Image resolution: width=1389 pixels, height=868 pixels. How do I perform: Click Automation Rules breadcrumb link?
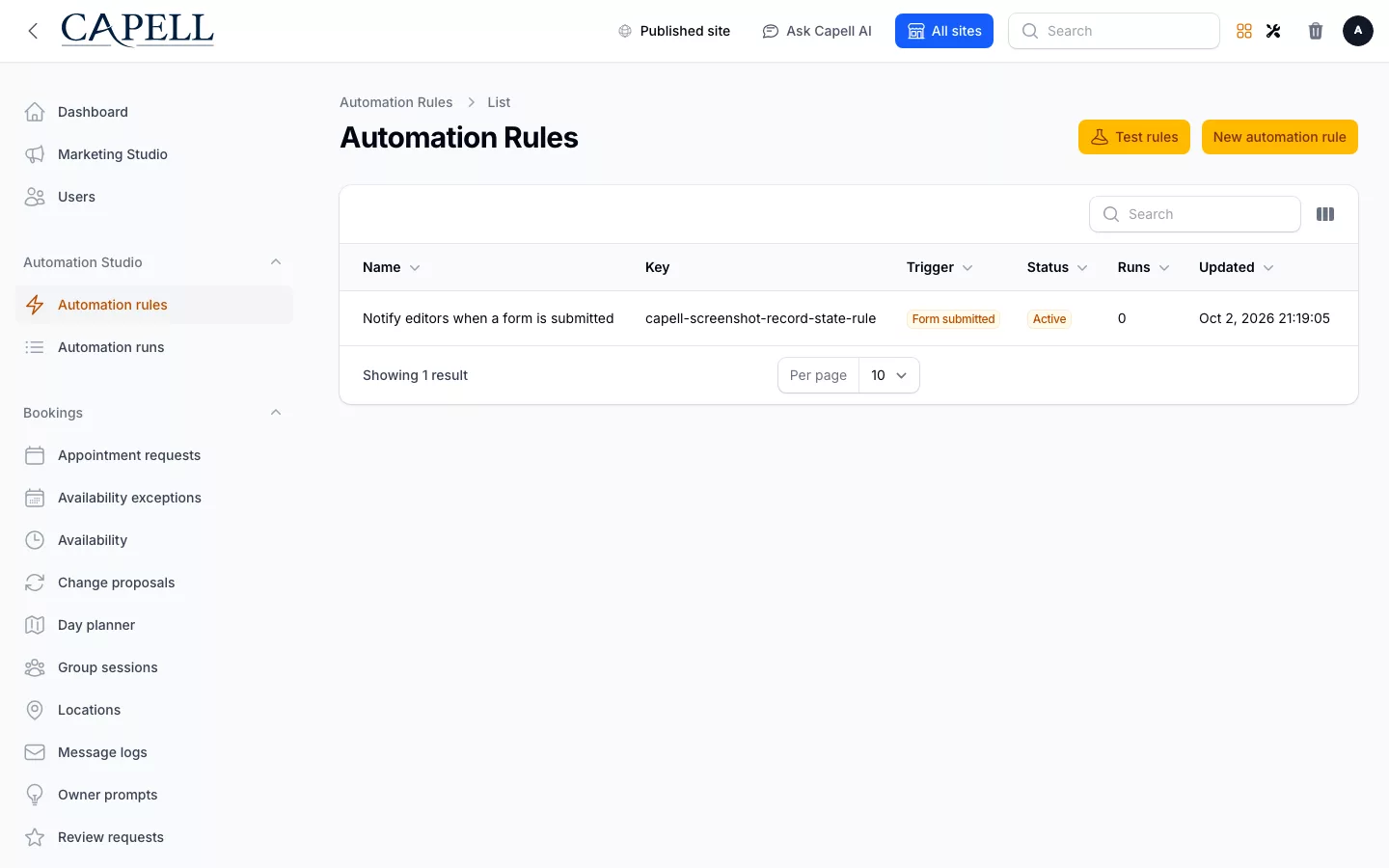(x=395, y=102)
